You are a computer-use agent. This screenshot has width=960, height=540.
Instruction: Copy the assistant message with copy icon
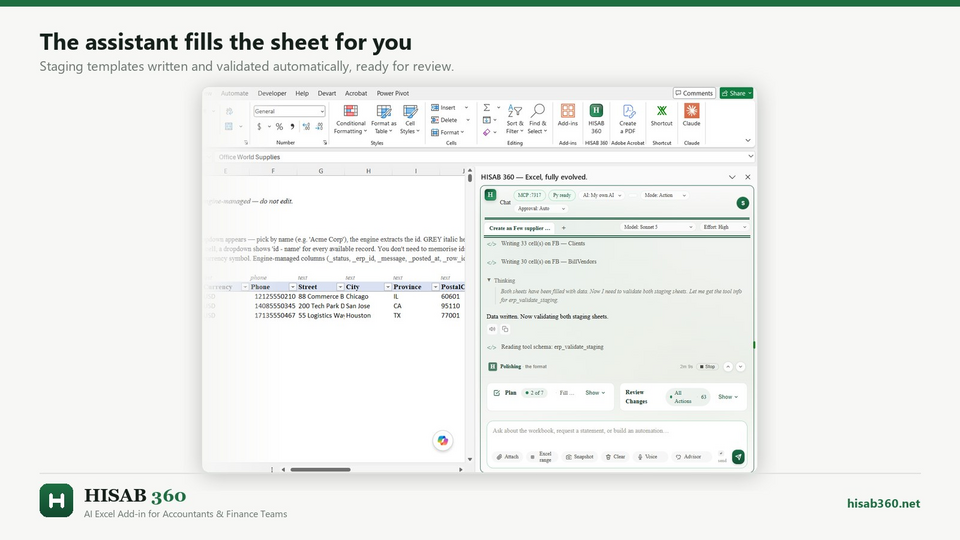point(505,329)
